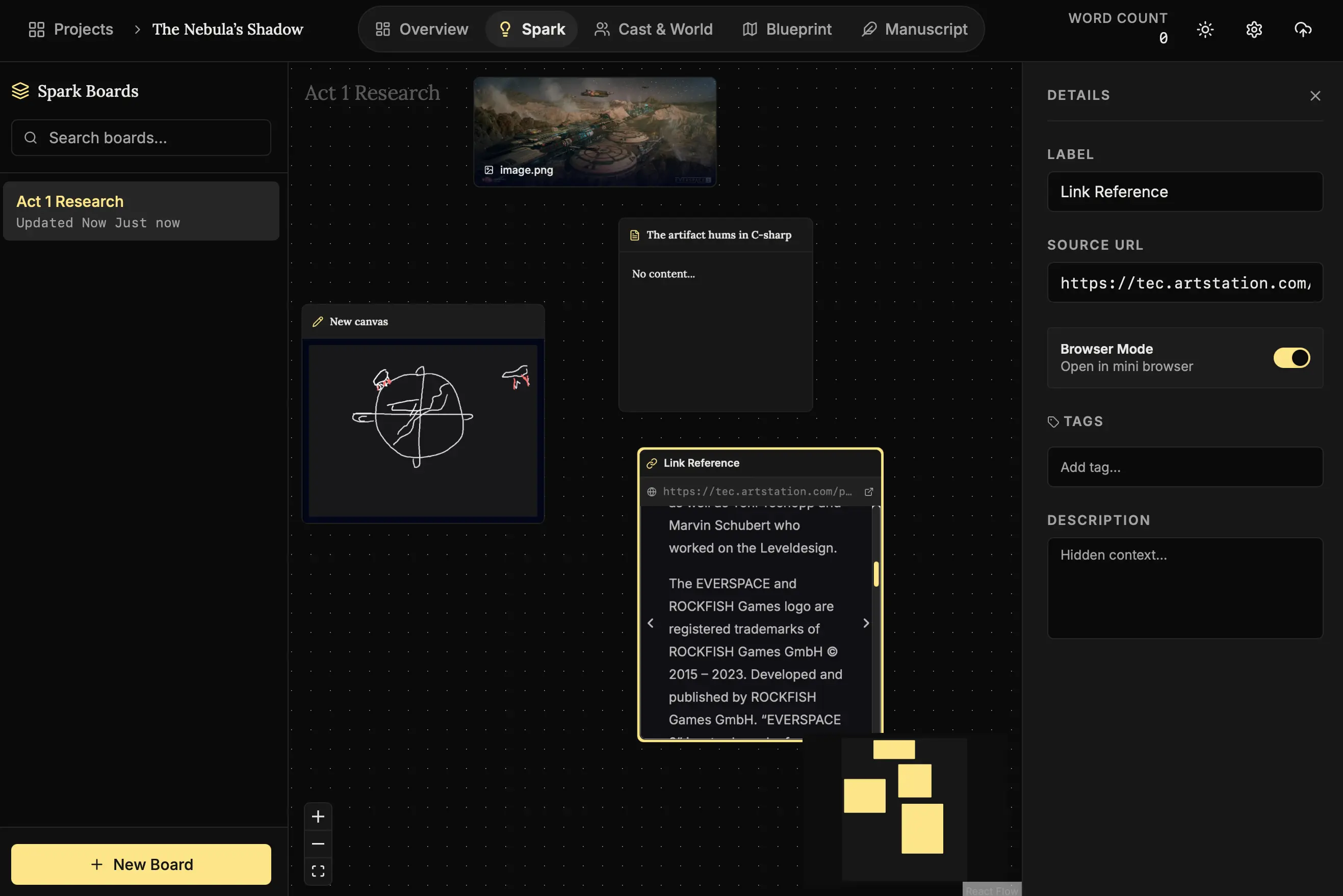The height and width of the screenshot is (896, 1343).
Task: Switch to the Cast & World tab
Action: pyautogui.click(x=653, y=29)
